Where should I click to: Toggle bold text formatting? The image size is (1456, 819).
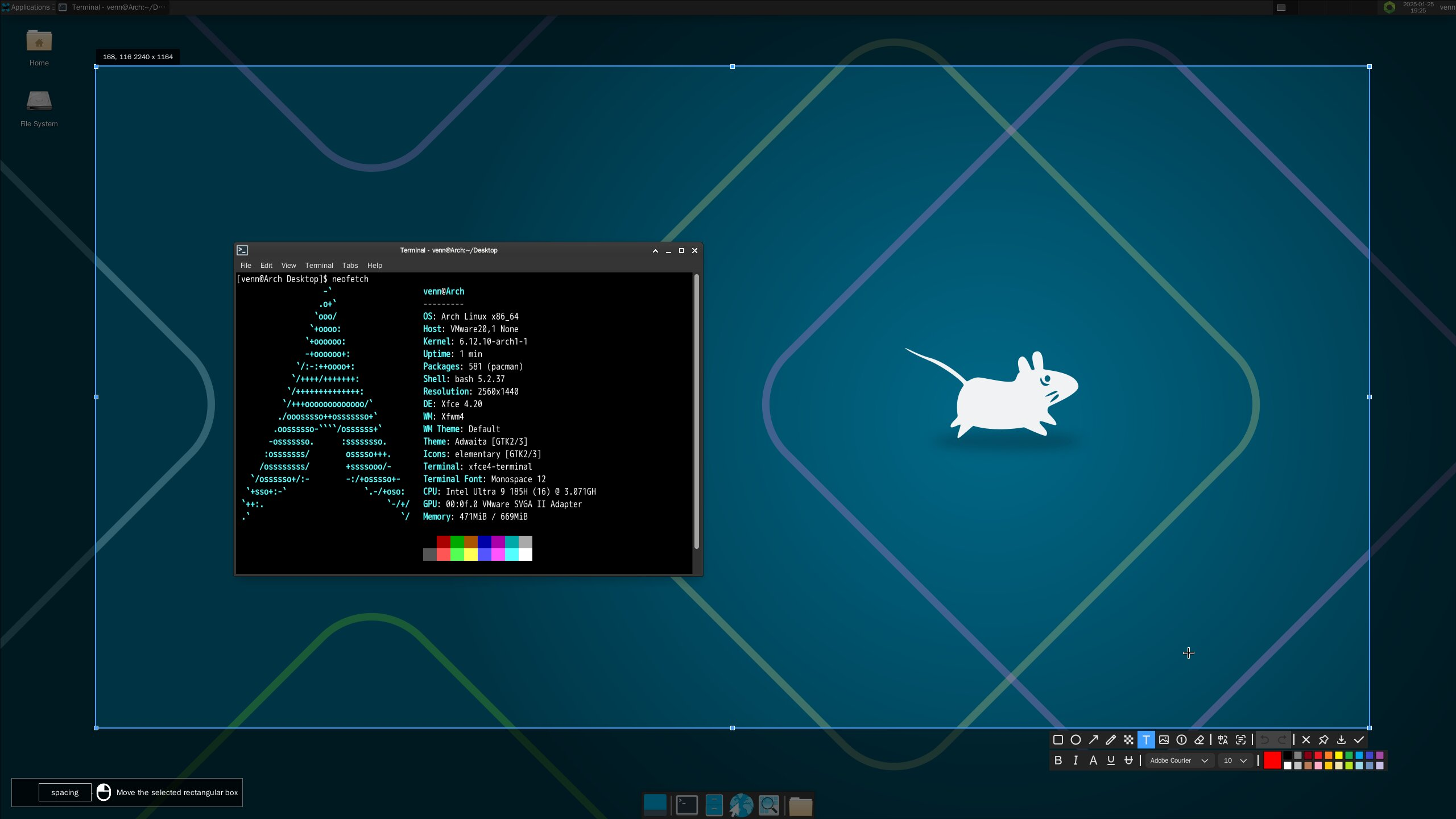point(1058,760)
